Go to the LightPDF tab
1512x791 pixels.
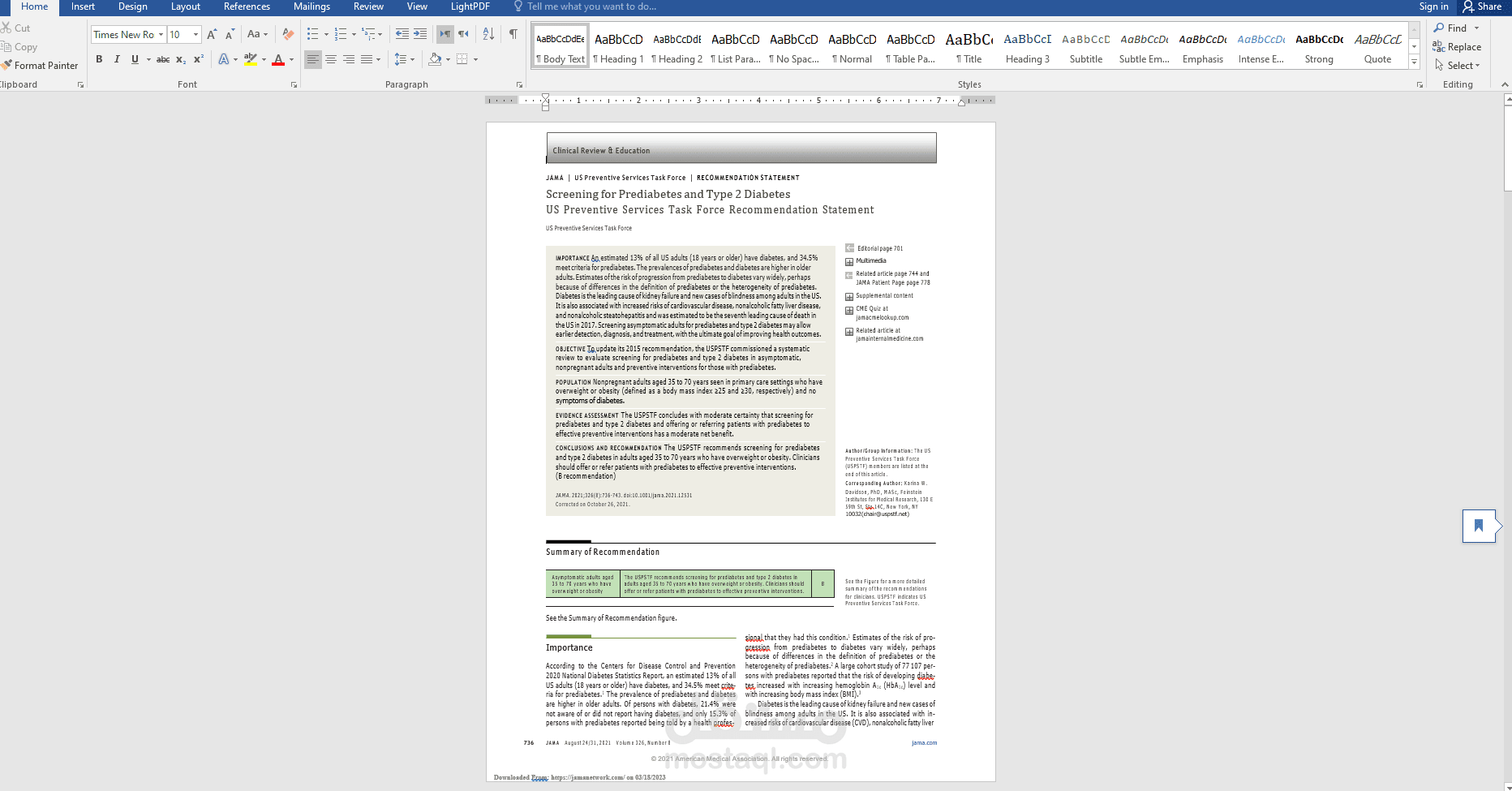click(x=470, y=6)
